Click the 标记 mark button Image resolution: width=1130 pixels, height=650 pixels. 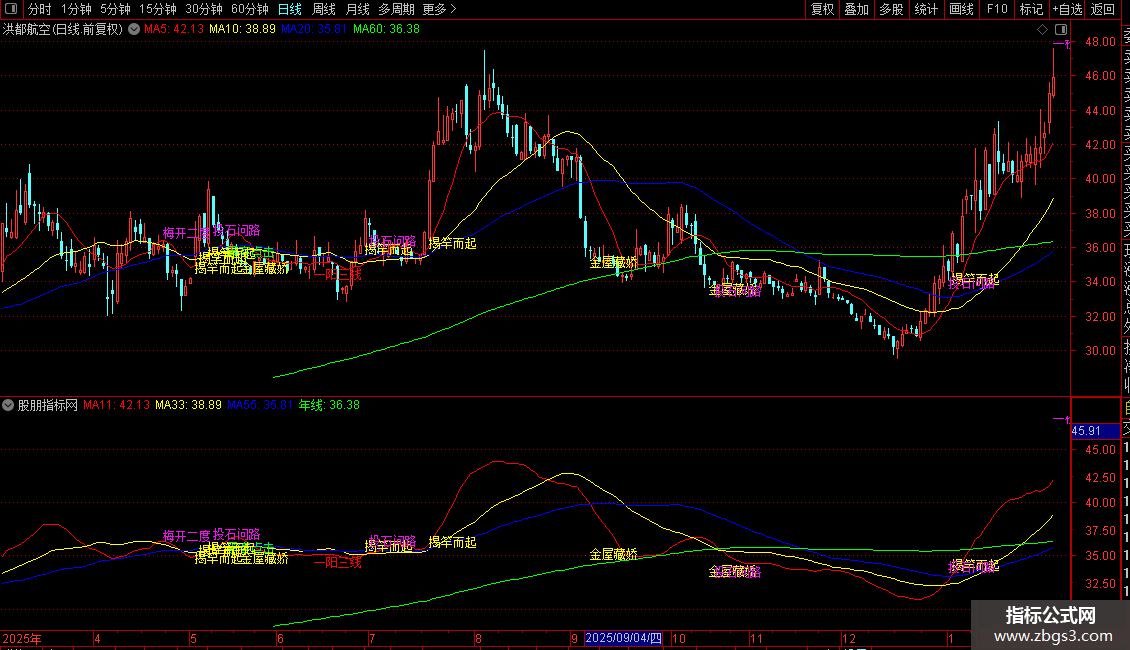point(1030,9)
